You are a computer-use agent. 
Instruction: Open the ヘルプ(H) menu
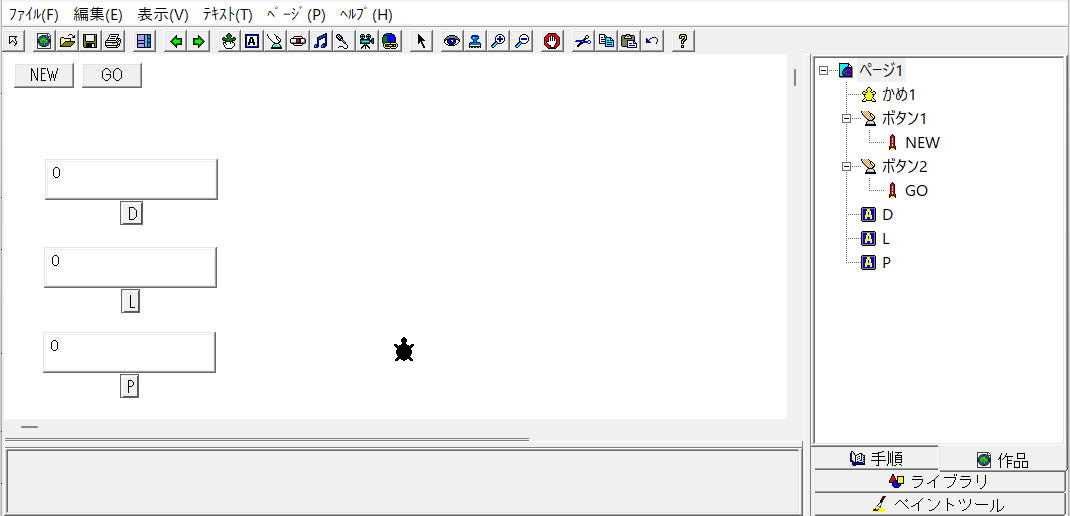point(366,14)
